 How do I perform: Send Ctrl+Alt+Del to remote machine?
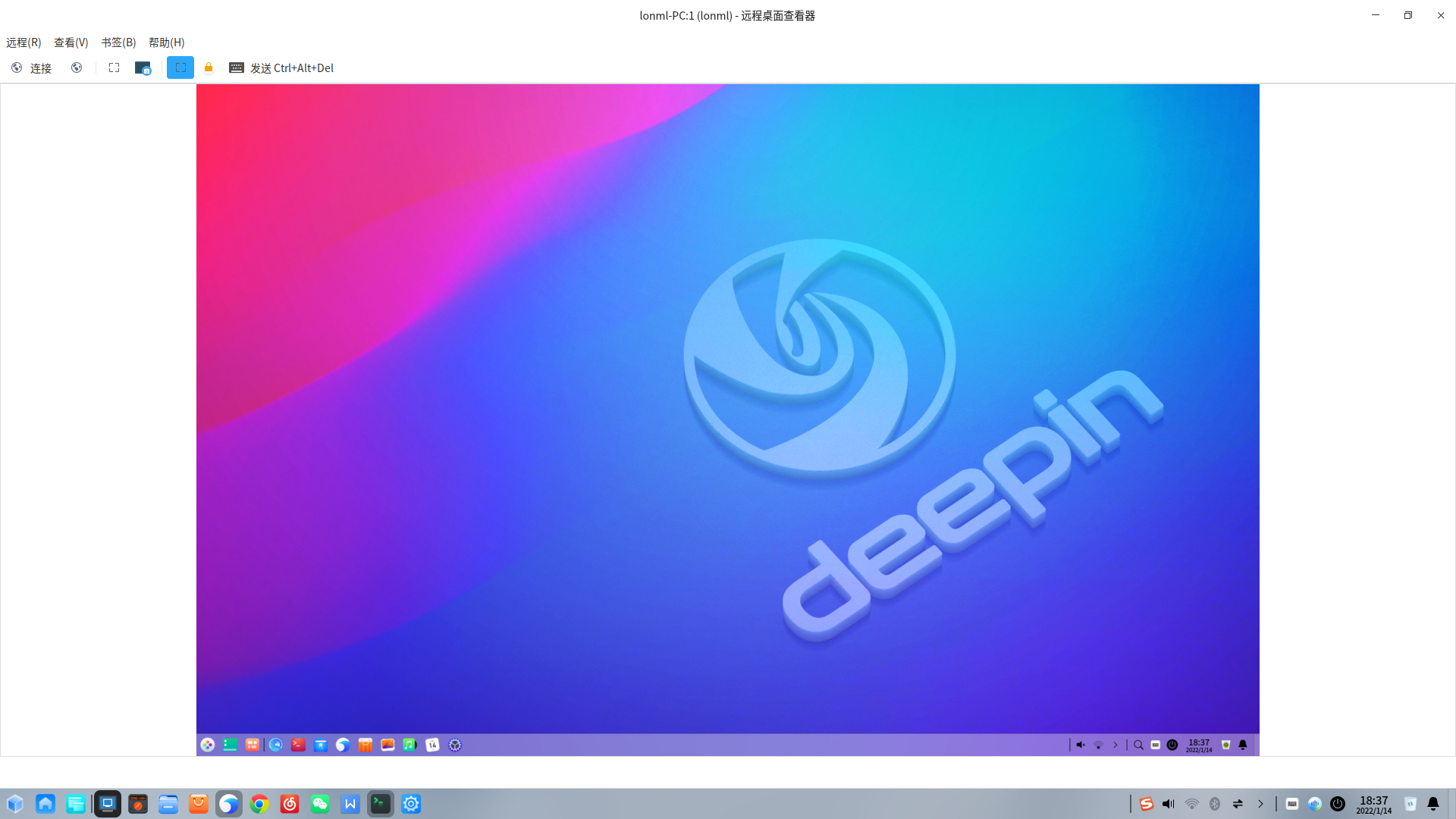(x=281, y=68)
